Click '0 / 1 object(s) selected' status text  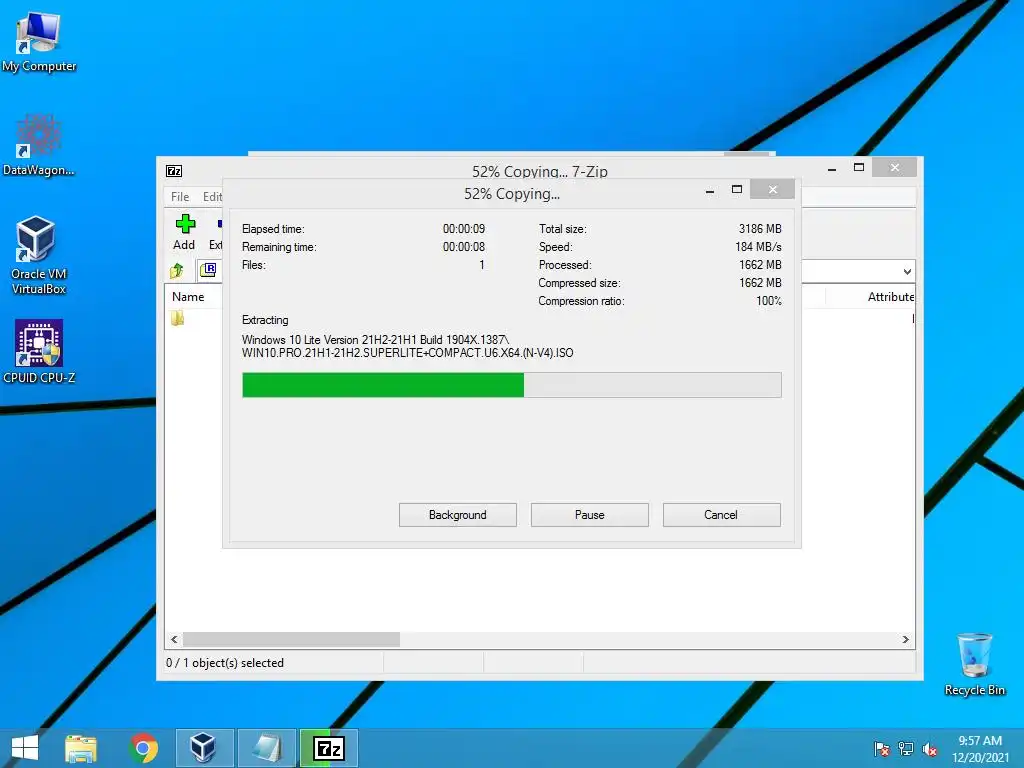(x=225, y=663)
